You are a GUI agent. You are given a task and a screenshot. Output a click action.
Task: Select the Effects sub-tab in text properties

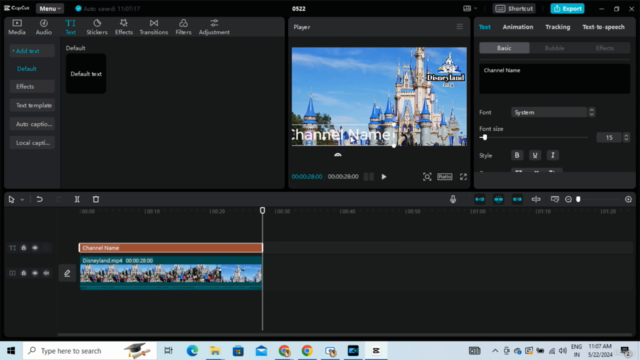tap(604, 48)
